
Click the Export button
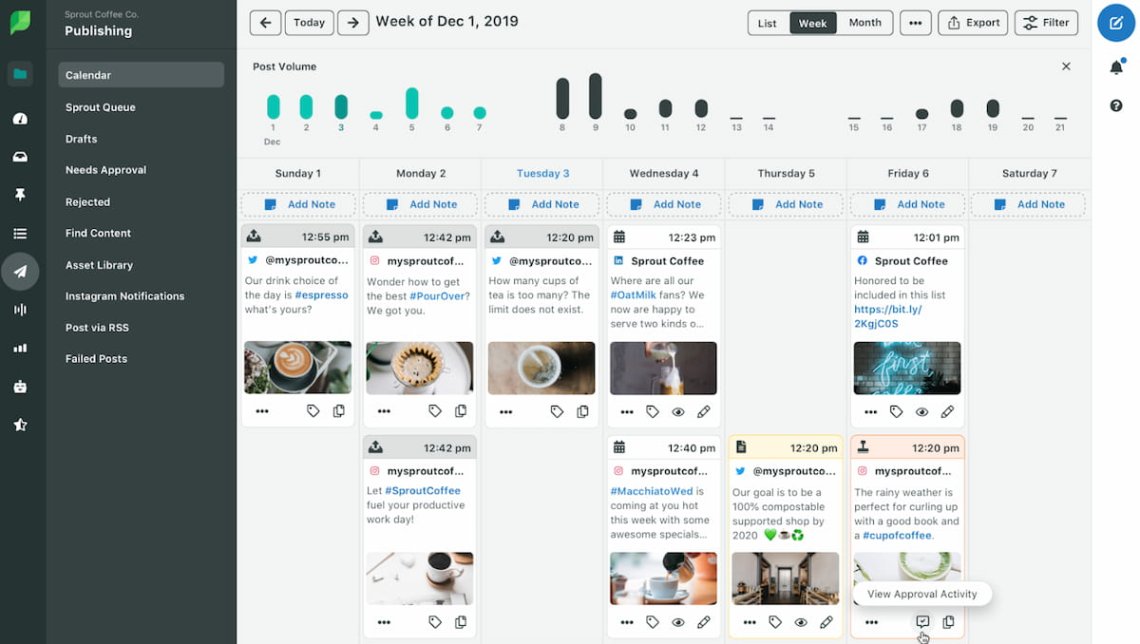[x=972, y=22]
